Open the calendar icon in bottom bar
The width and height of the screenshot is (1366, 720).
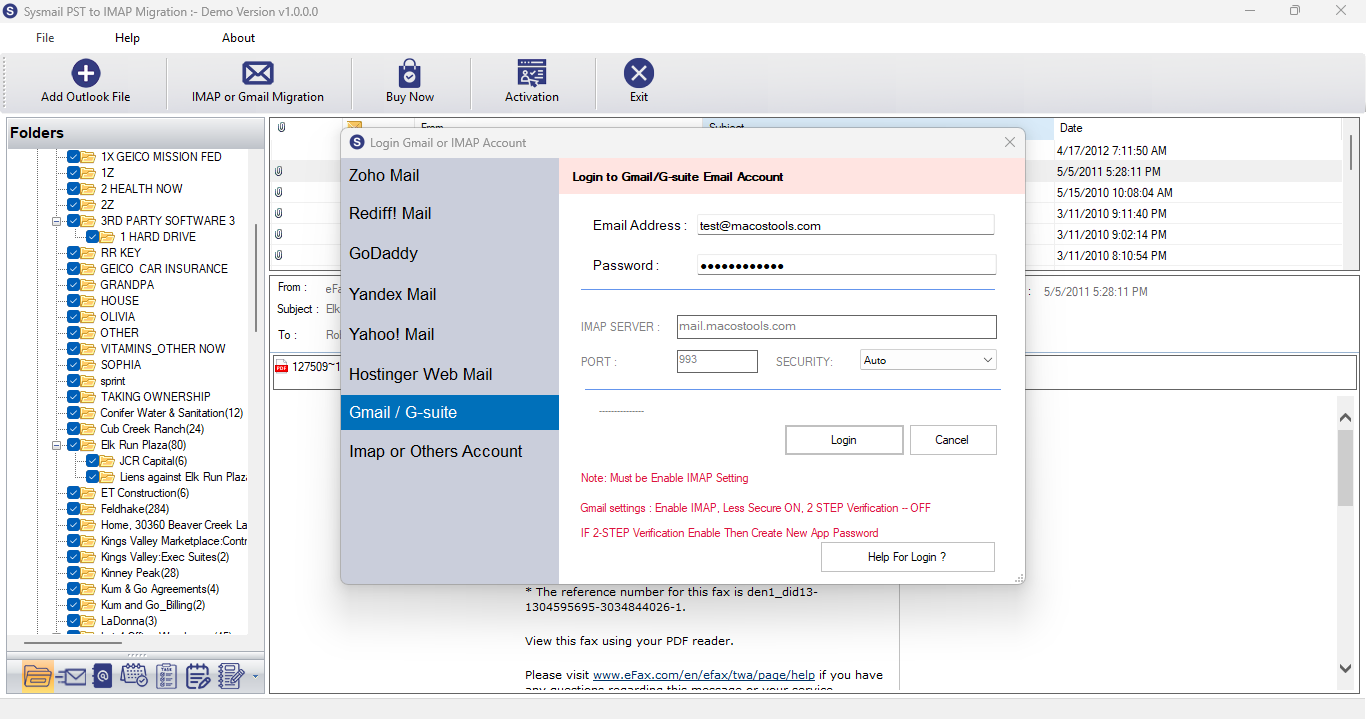134,676
